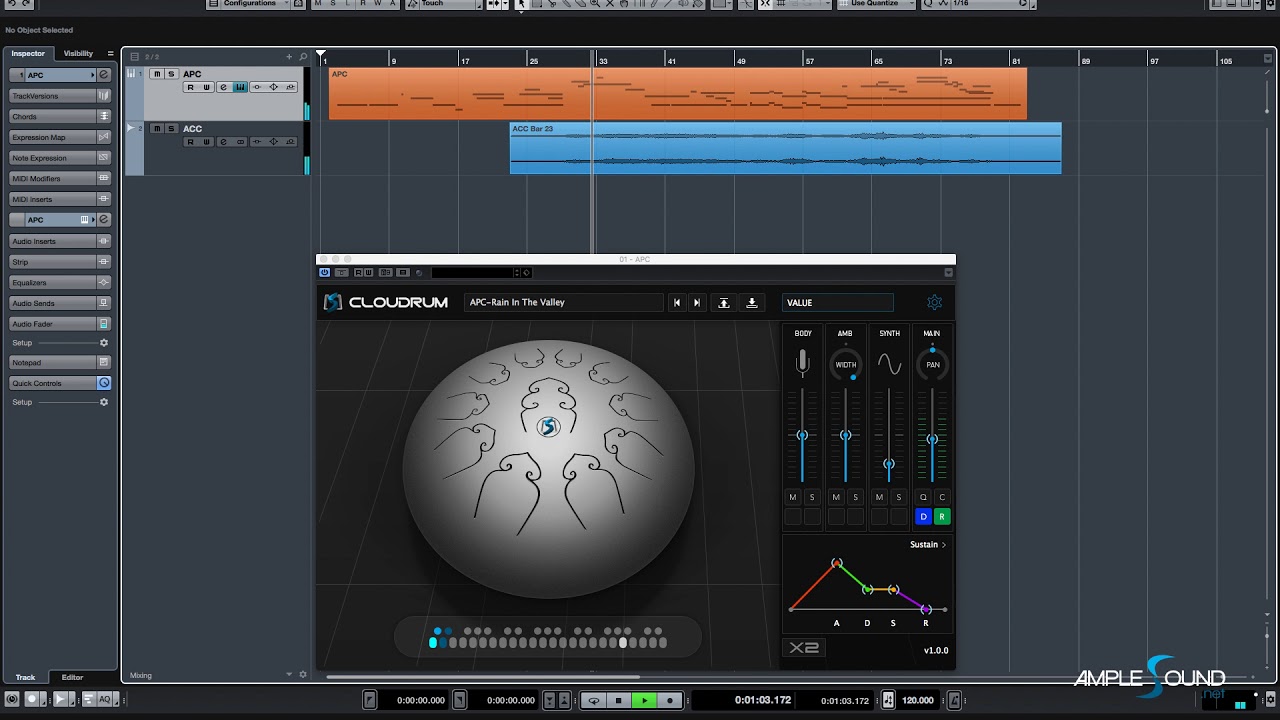Image resolution: width=1280 pixels, height=720 pixels.
Task: Open the Configurations dropdown
Action: tap(250, 4)
